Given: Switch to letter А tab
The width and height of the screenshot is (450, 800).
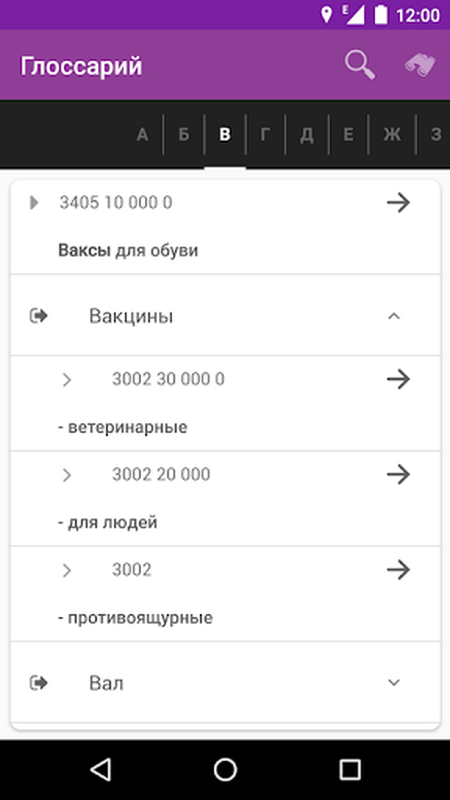Looking at the screenshot, I should click(142, 135).
